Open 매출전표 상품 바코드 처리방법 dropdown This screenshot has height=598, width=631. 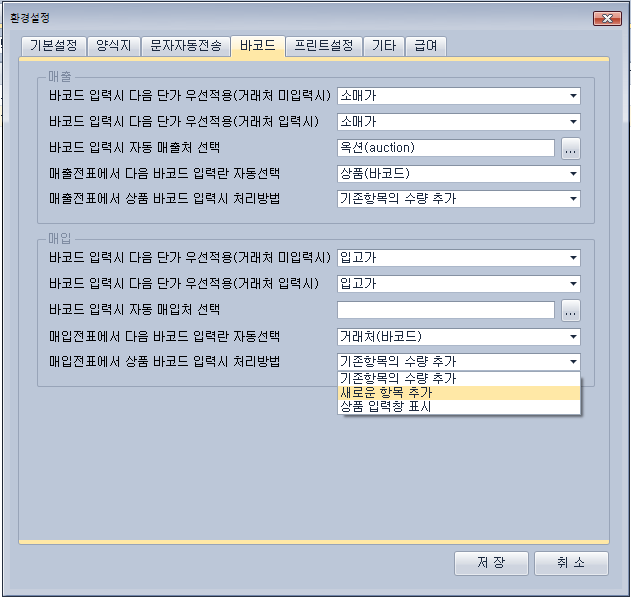(x=459, y=199)
